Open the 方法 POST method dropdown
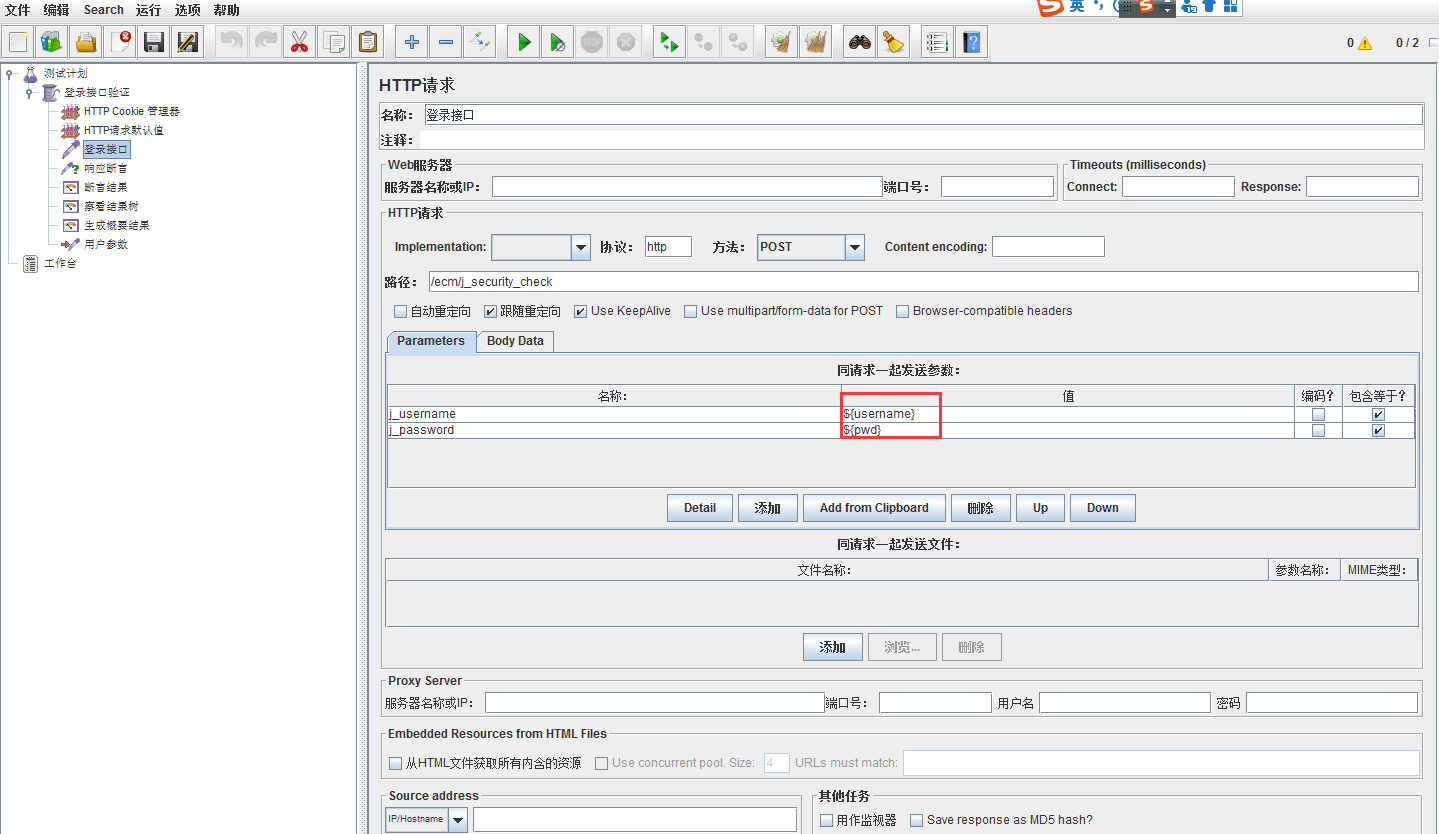This screenshot has width=1439, height=834. 854,247
